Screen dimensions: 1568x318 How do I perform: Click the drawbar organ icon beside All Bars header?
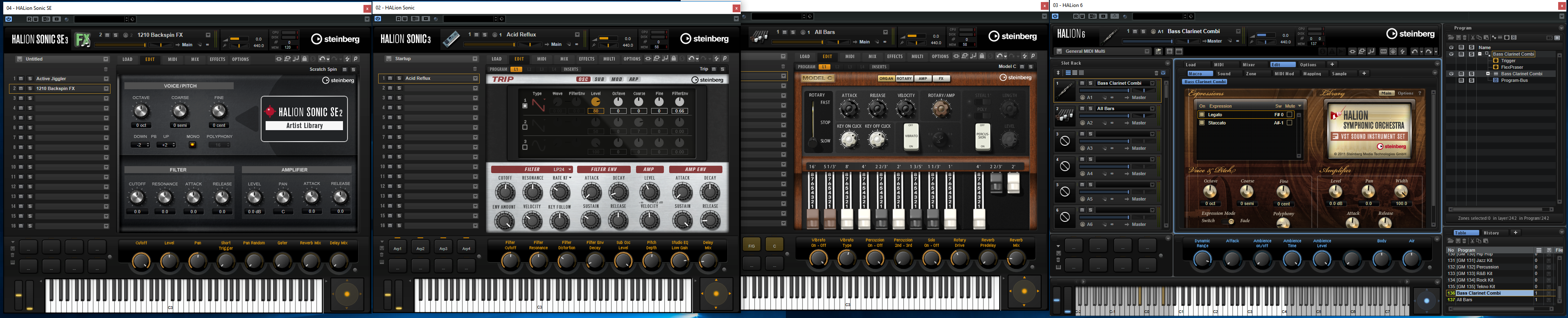pos(759,37)
